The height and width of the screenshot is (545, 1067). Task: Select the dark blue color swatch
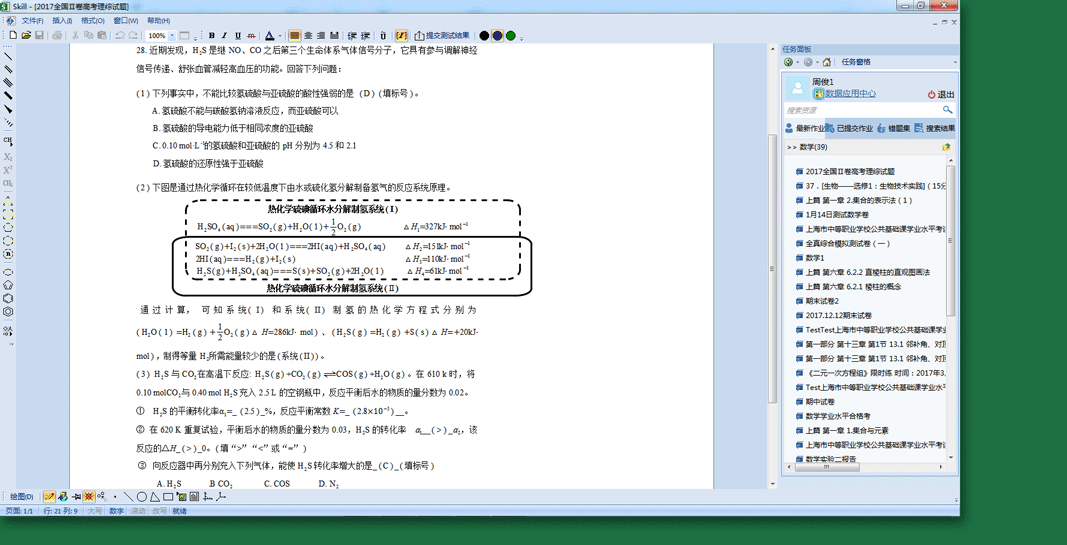click(x=497, y=35)
